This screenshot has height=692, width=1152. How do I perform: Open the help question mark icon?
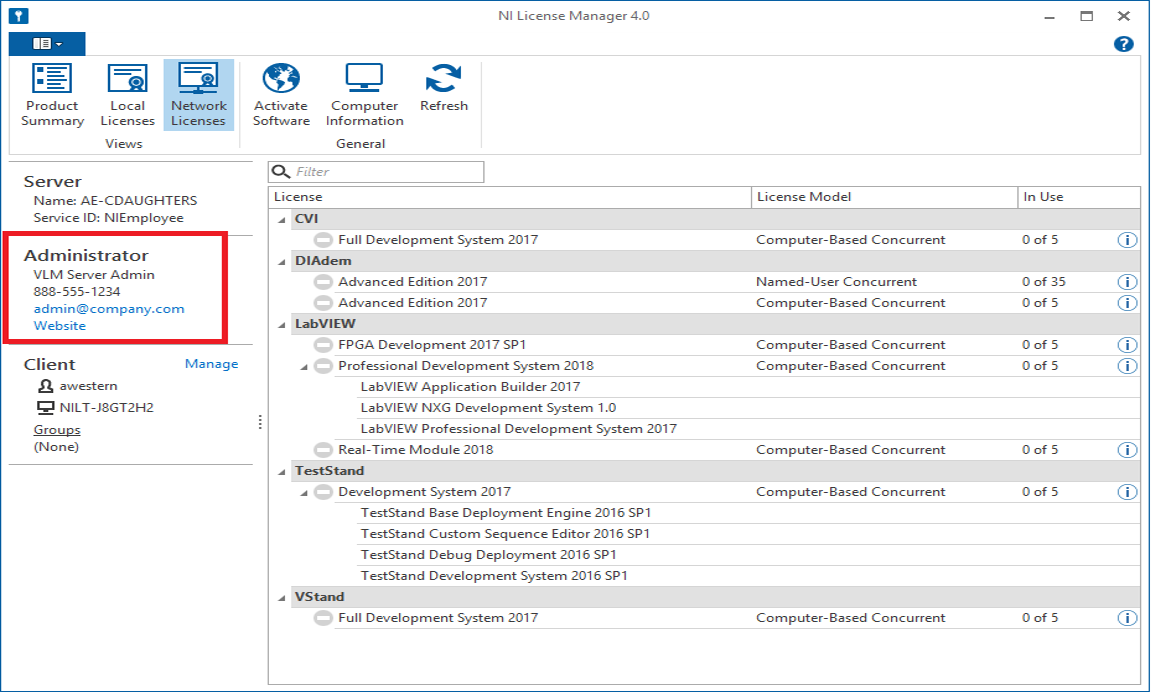(1123, 44)
